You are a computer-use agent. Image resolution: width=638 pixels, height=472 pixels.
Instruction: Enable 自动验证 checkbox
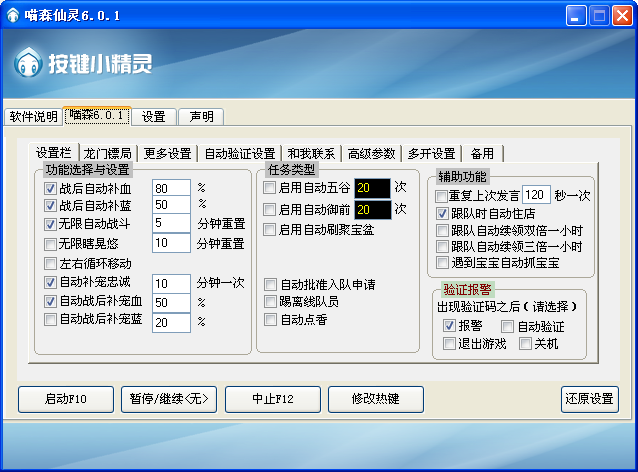click(507, 326)
